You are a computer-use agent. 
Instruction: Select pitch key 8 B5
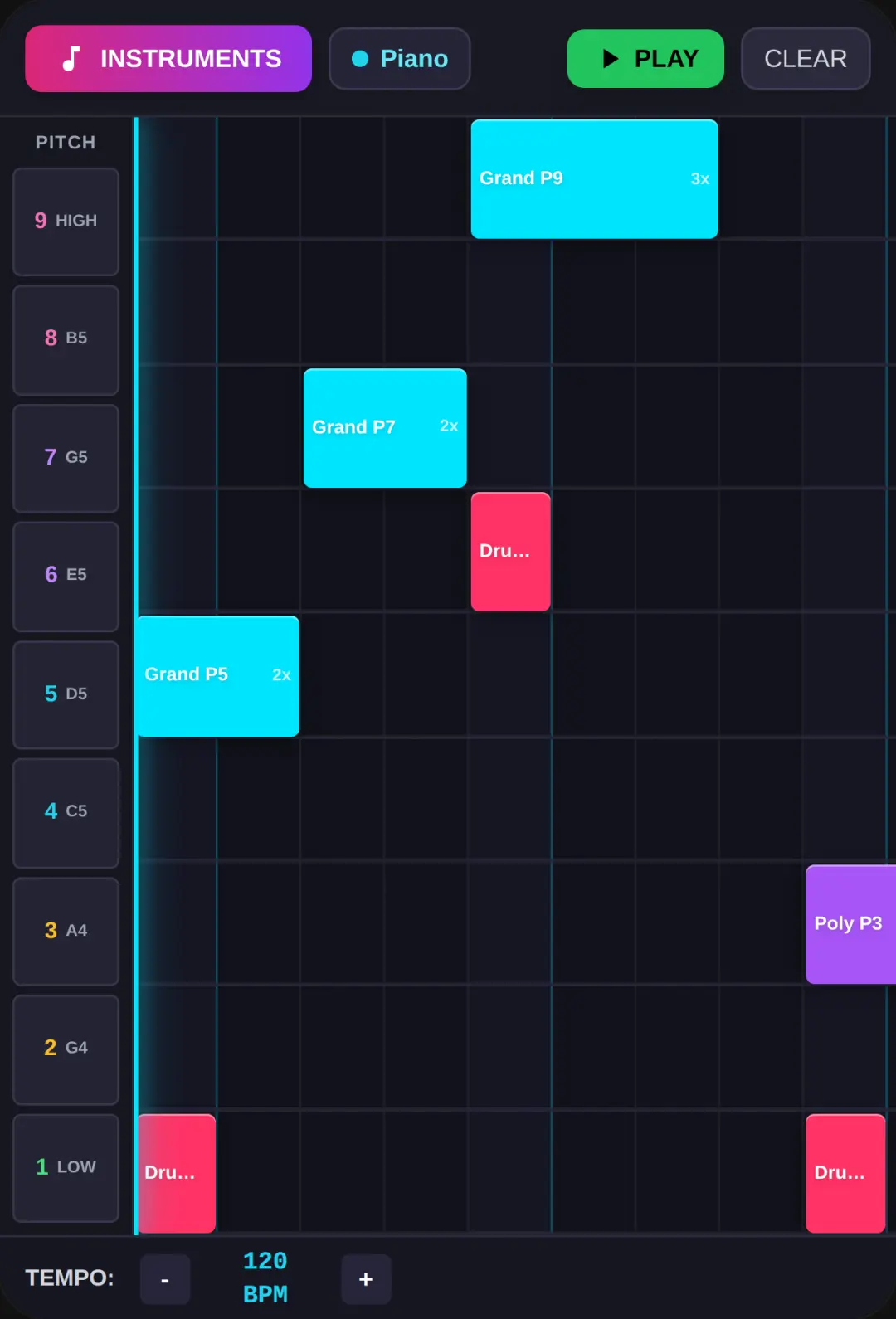pyautogui.click(x=66, y=340)
